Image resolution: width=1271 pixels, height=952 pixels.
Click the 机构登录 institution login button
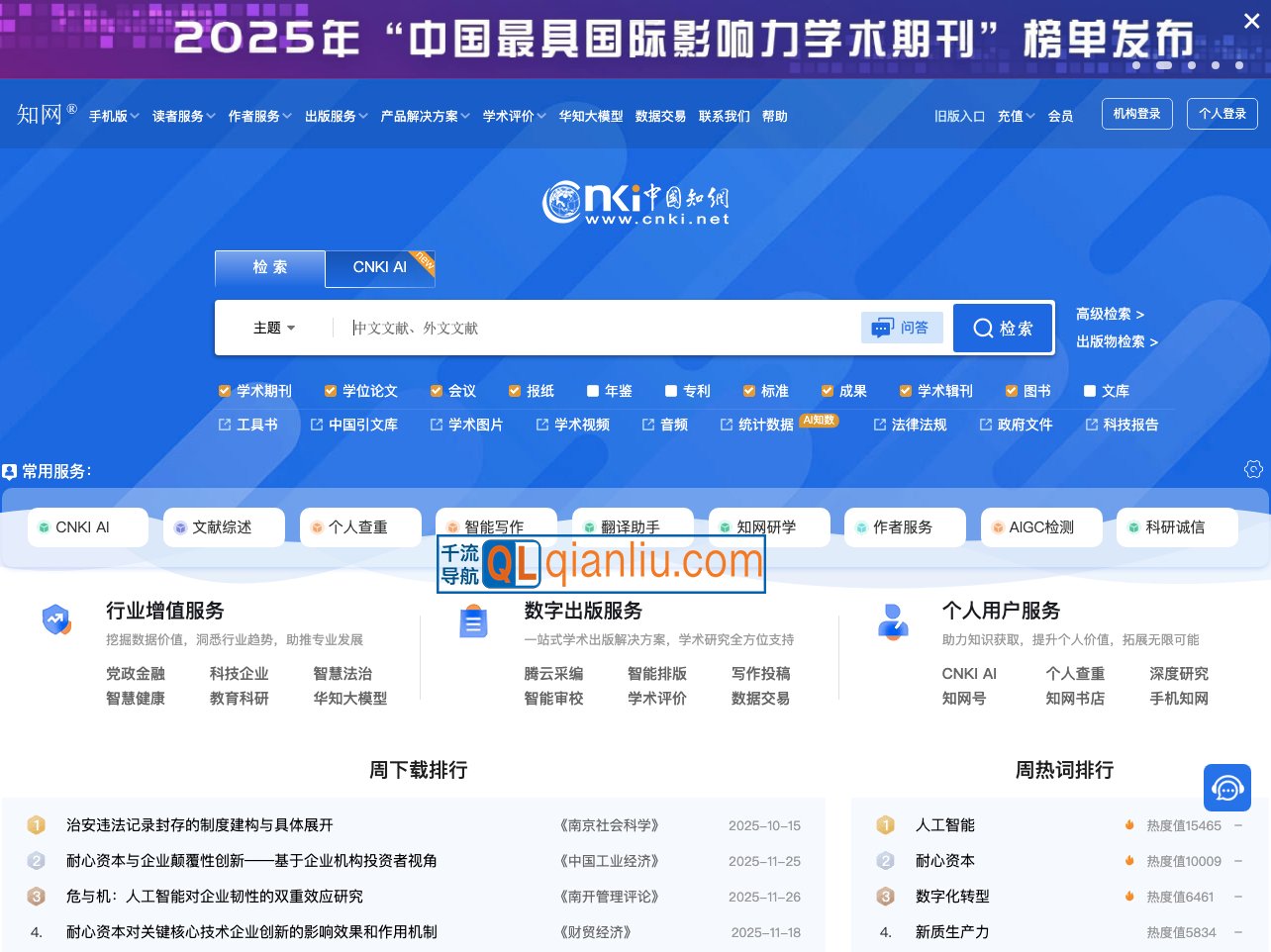pos(1136,113)
